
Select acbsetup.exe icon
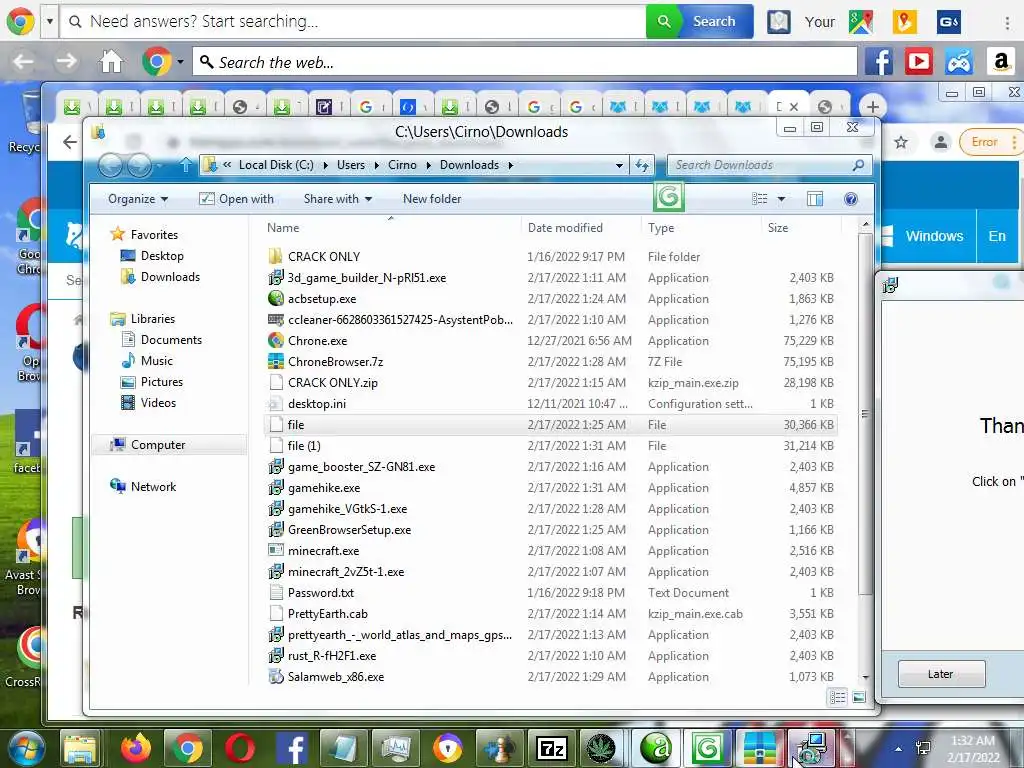click(276, 298)
